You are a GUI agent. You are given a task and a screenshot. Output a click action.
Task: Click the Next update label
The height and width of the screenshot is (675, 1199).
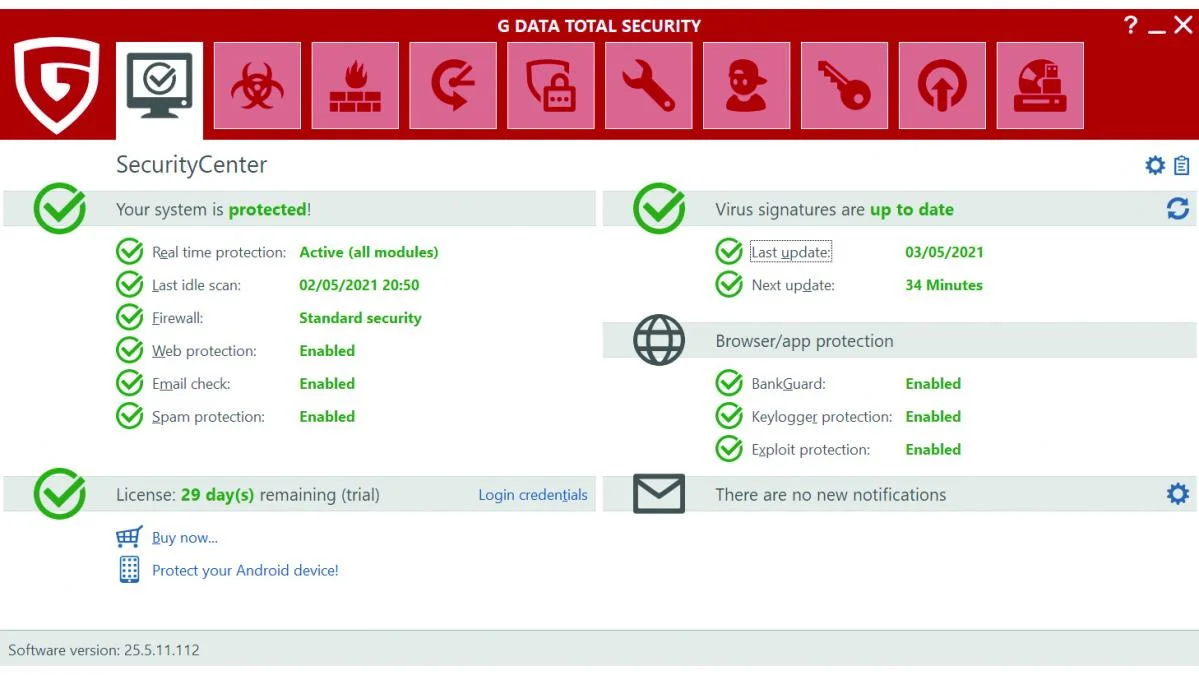coord(793,285)
